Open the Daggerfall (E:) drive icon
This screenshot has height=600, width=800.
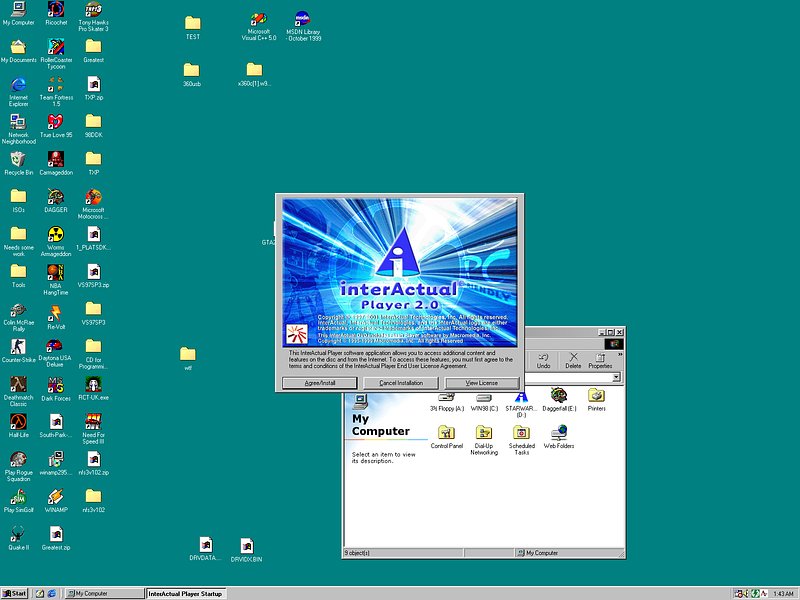[559, 395]
